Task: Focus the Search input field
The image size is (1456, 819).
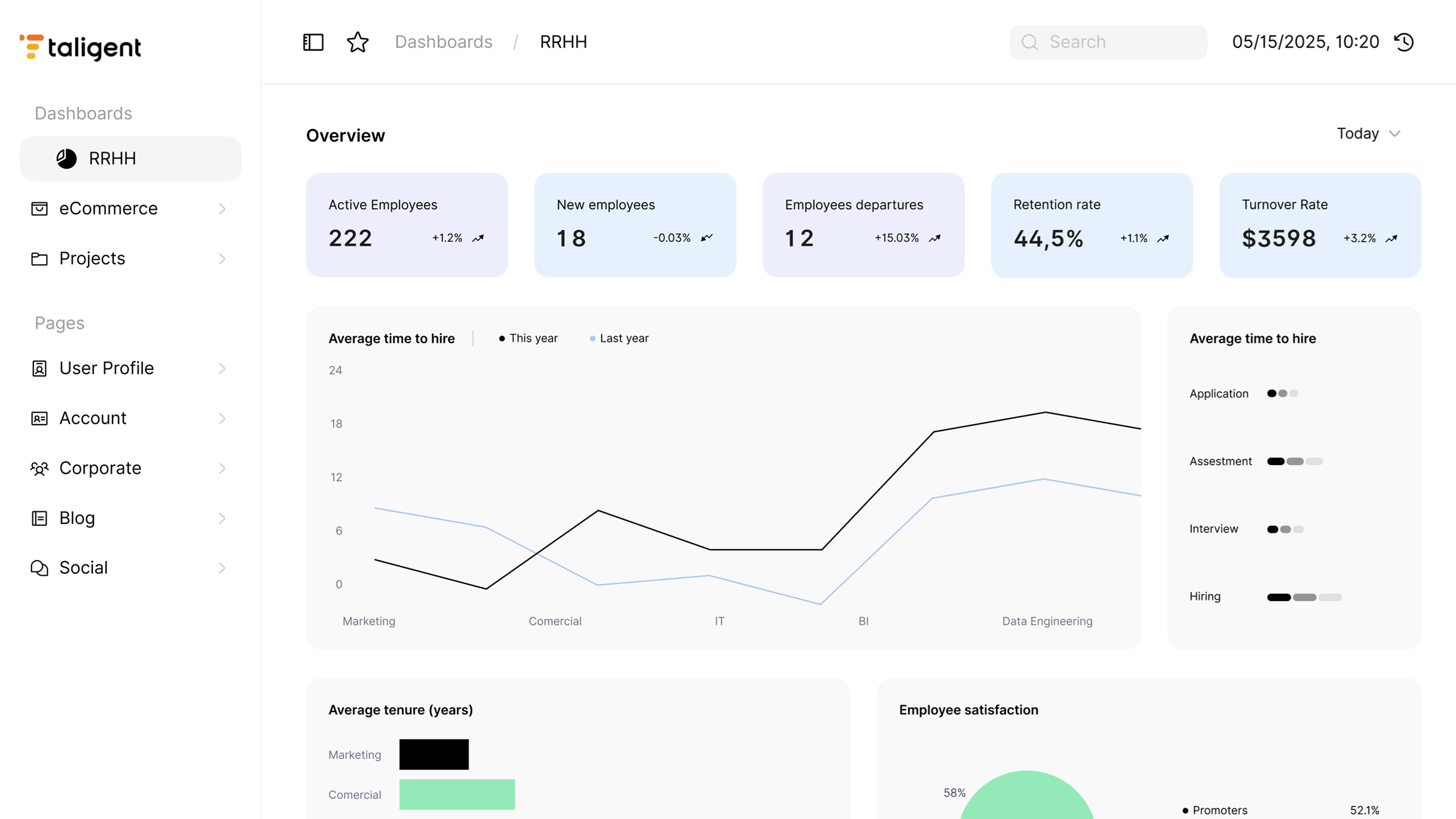Action: 1108,42
